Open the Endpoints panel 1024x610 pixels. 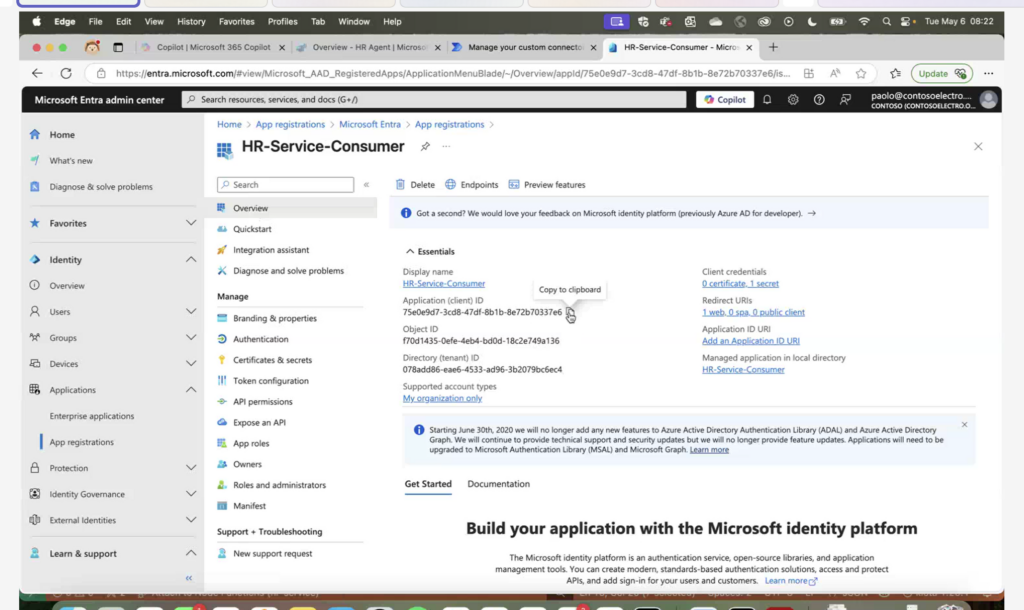[x=472, y=185]
